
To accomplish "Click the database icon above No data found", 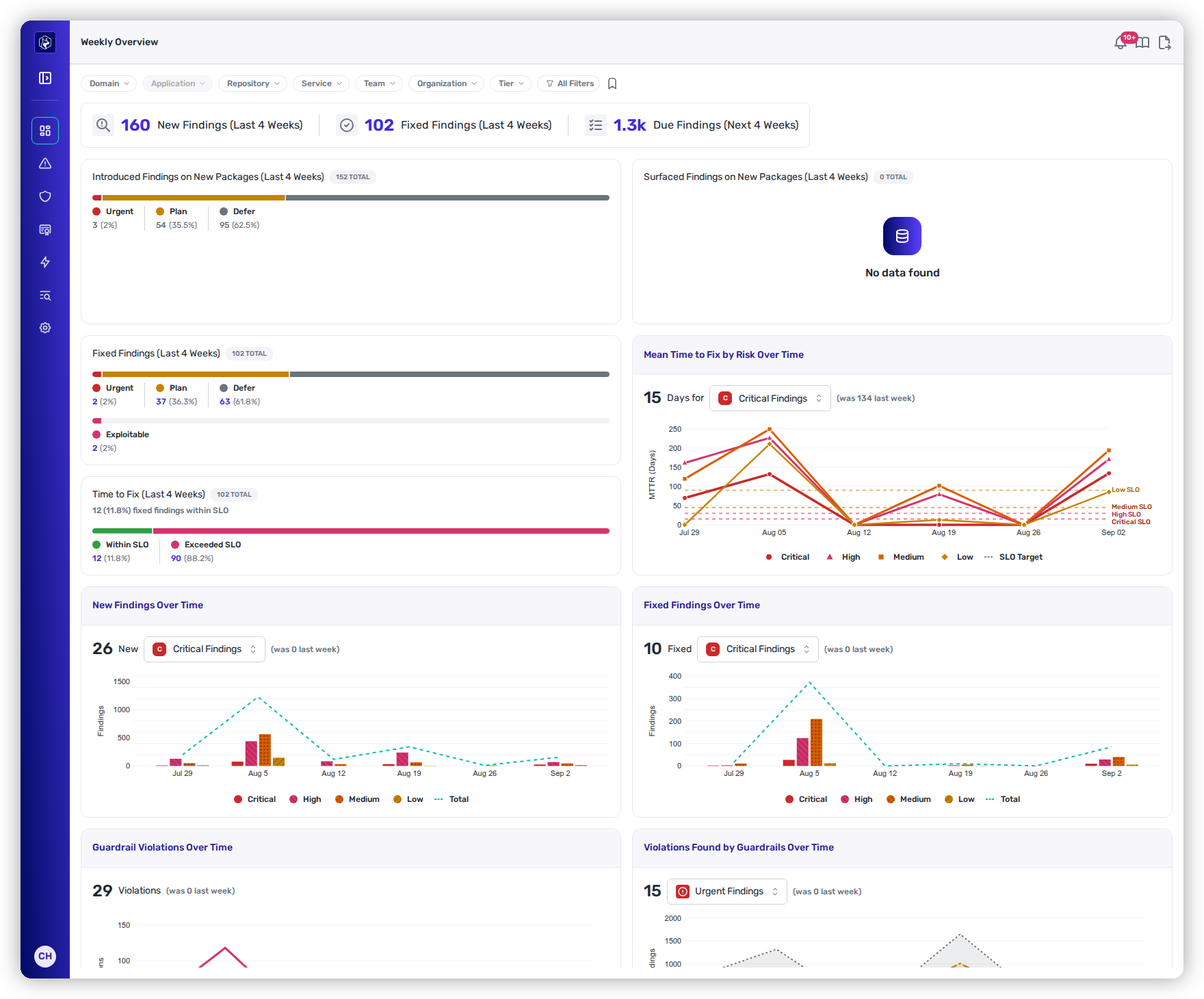I will pos(902,236).
